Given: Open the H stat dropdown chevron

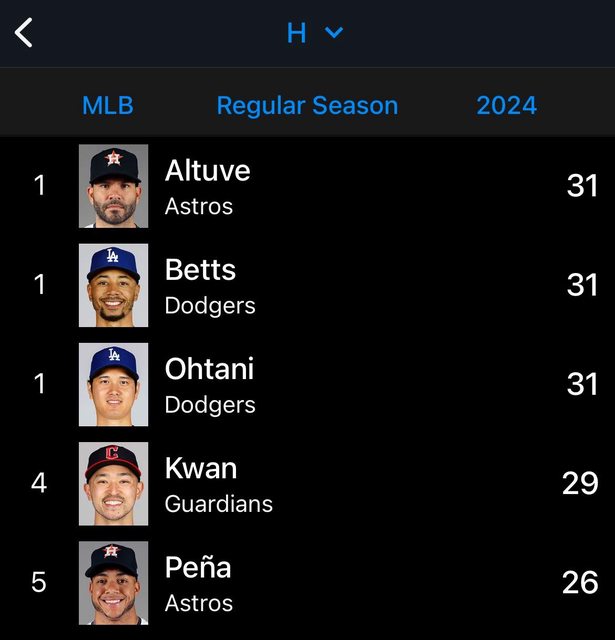Looking at the screenshot, I should [334, 33].
